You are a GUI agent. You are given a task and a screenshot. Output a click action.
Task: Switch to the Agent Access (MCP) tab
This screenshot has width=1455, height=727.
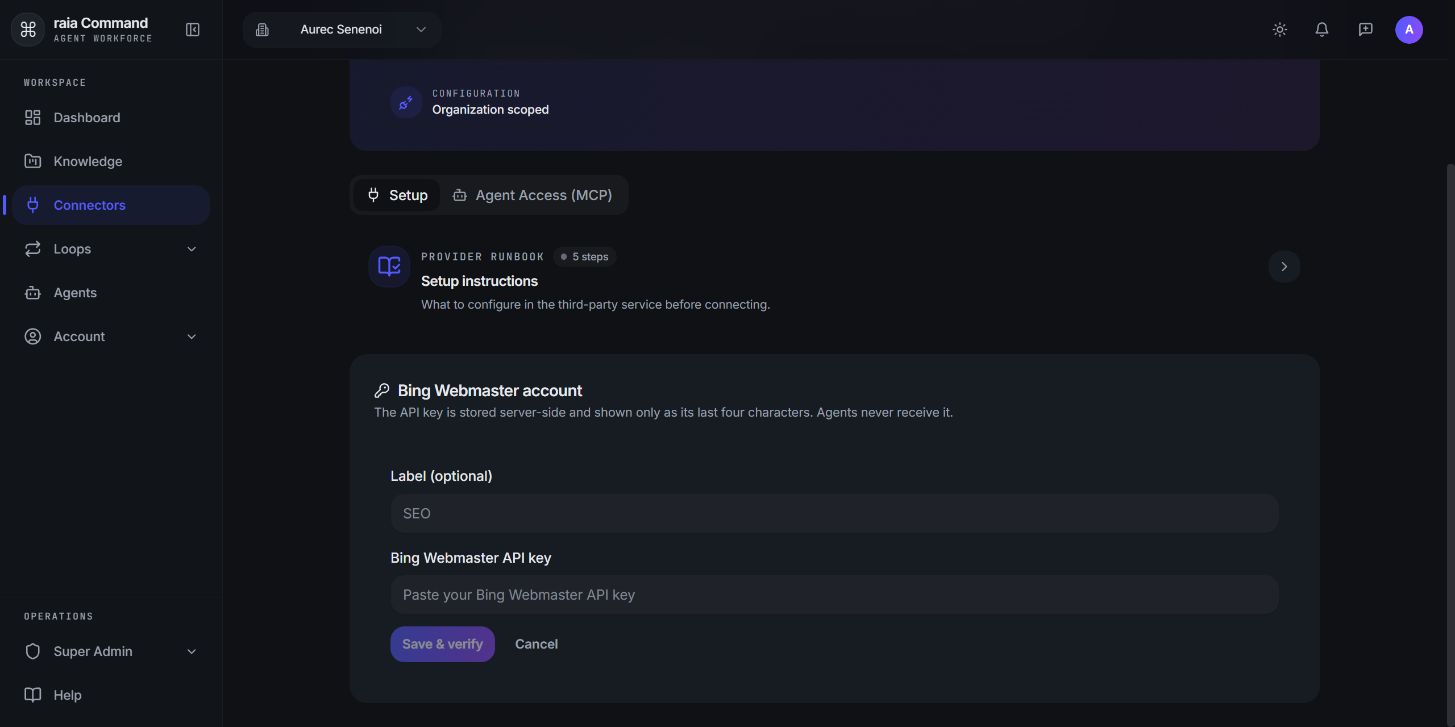click(x=532, y=195)
